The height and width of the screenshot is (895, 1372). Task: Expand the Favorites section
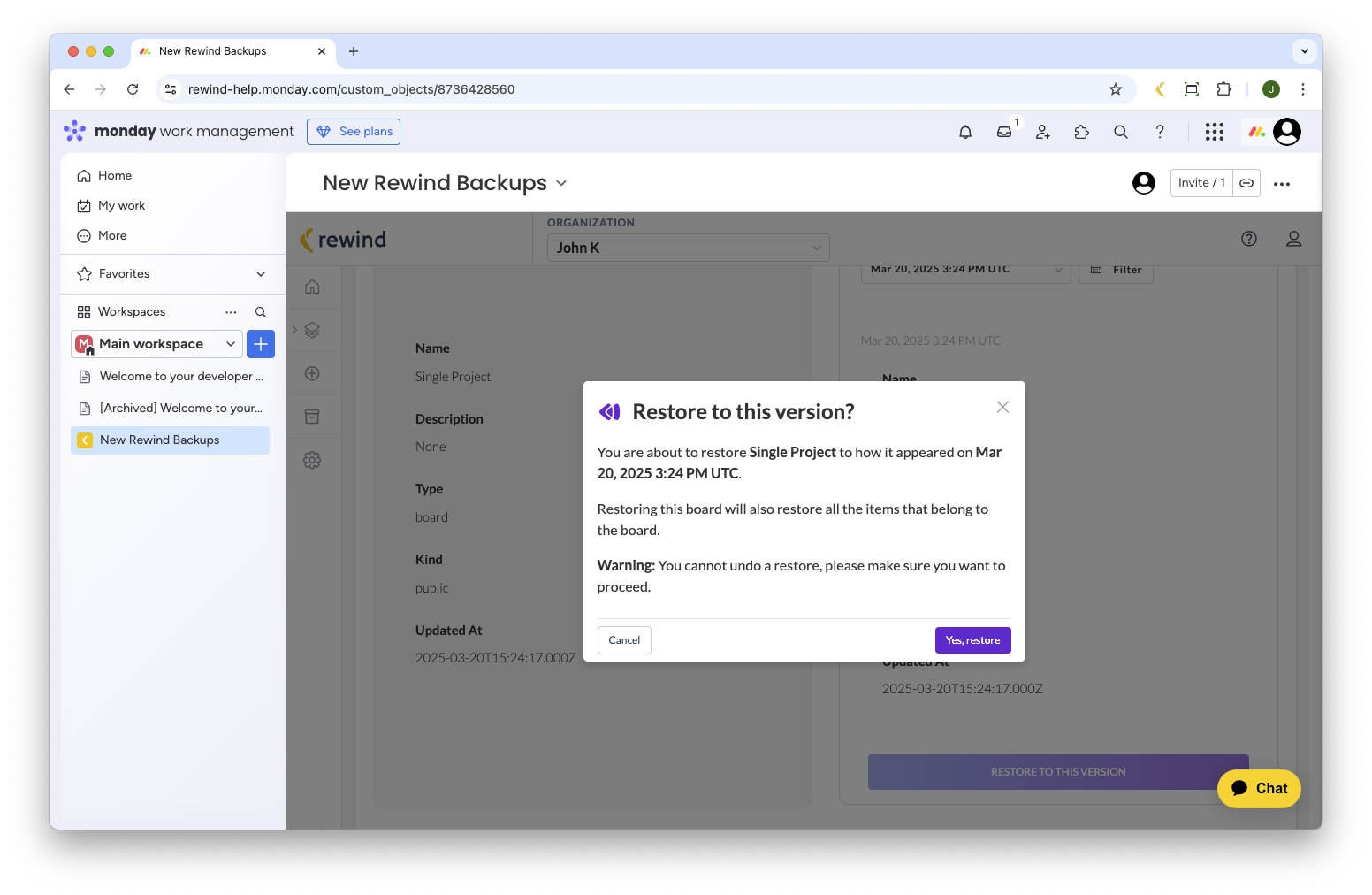click(x=261, y=274)
